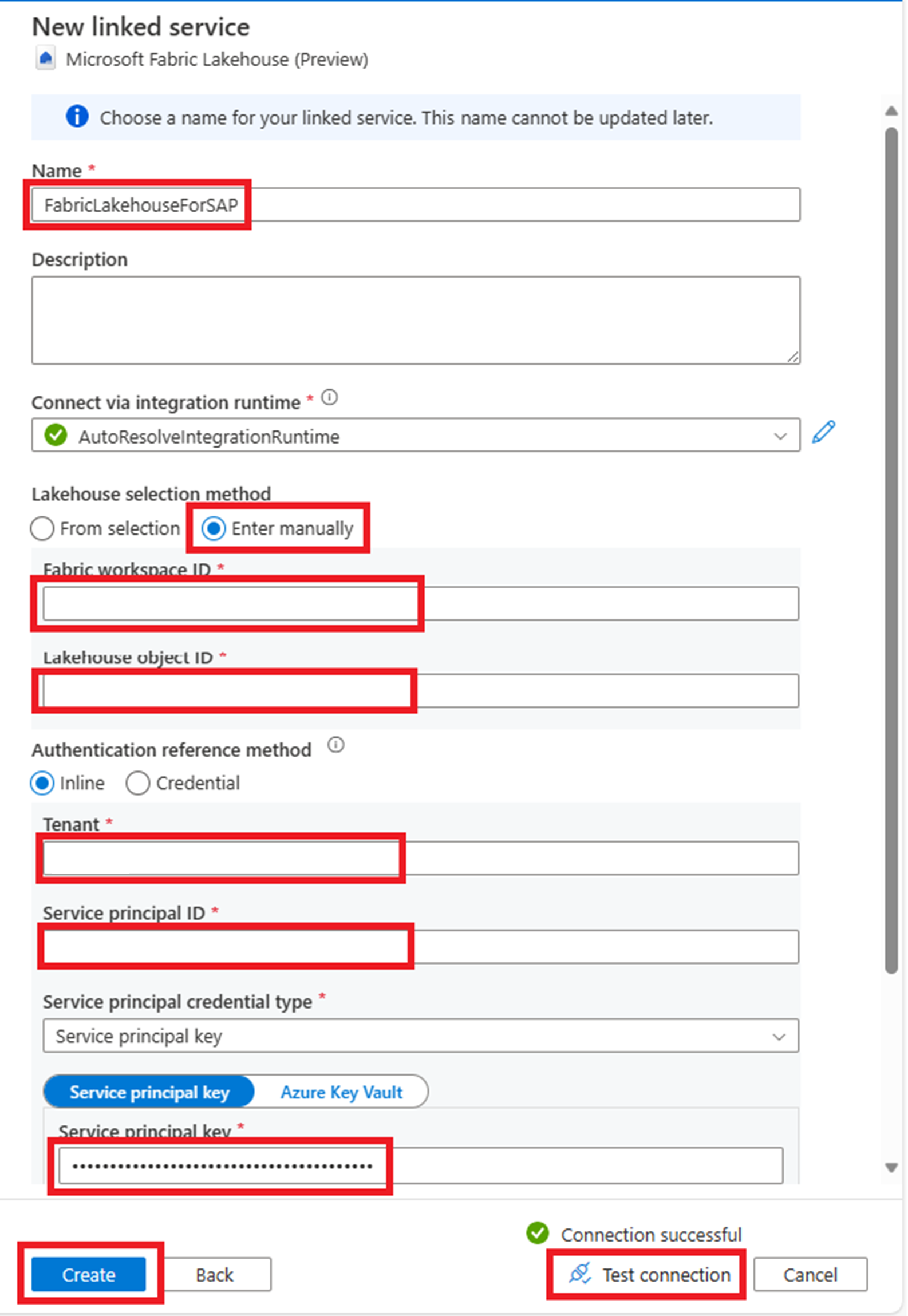908x1316 pixels.
Task: Open the integration runtime dropdown
Action: (x=416, y=435)
